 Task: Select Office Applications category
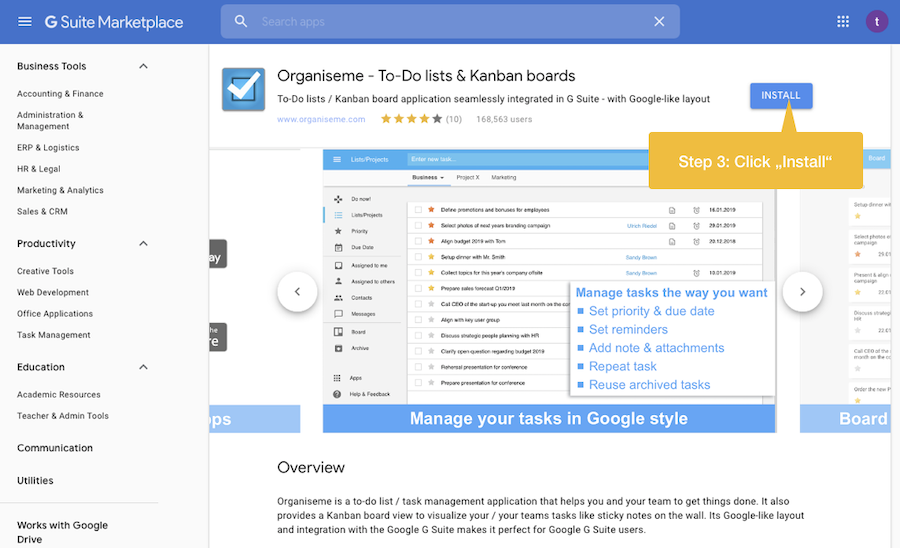click(55, 313)
